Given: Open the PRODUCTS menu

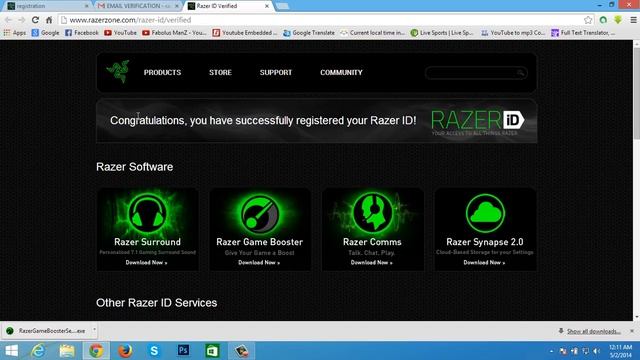Looking at the screenshot, I should coord(162,73).
